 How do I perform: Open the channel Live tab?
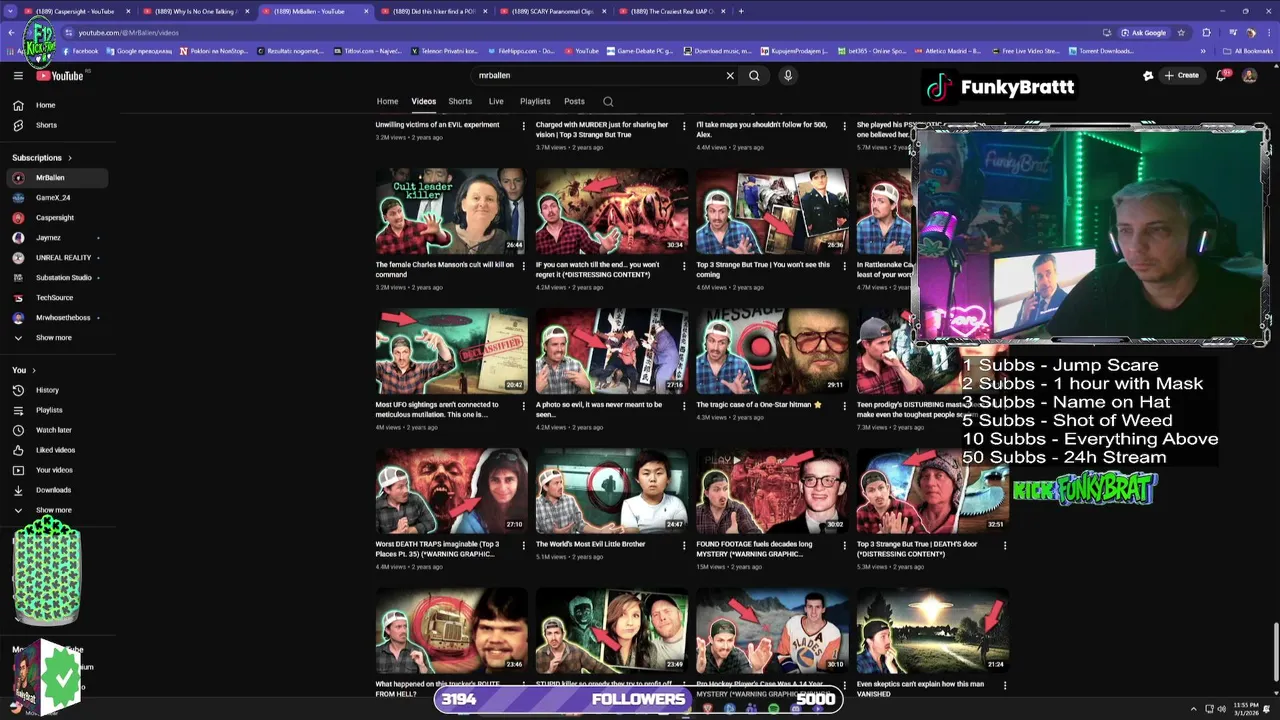coord(496,101)
